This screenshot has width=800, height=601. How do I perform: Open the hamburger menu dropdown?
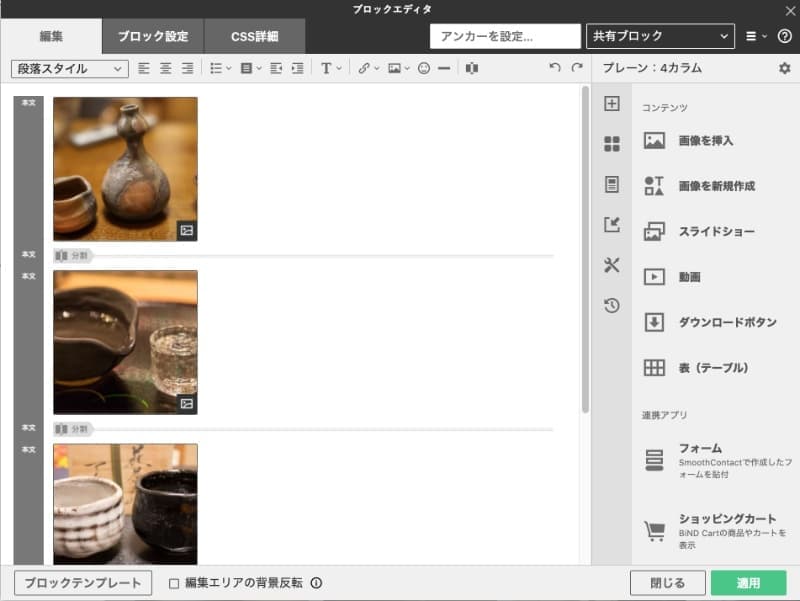coord(756,36)
